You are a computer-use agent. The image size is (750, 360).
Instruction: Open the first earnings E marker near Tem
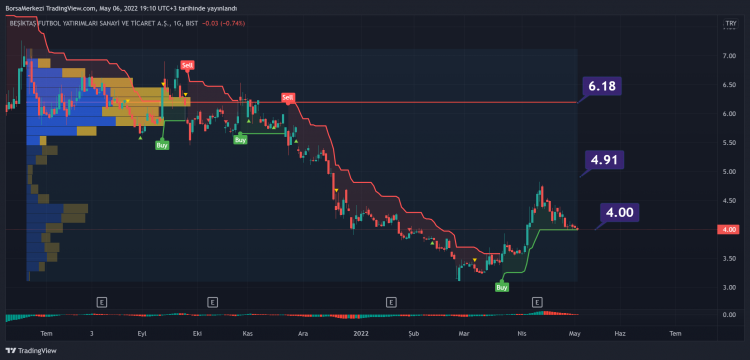click(x=101, y=302)
